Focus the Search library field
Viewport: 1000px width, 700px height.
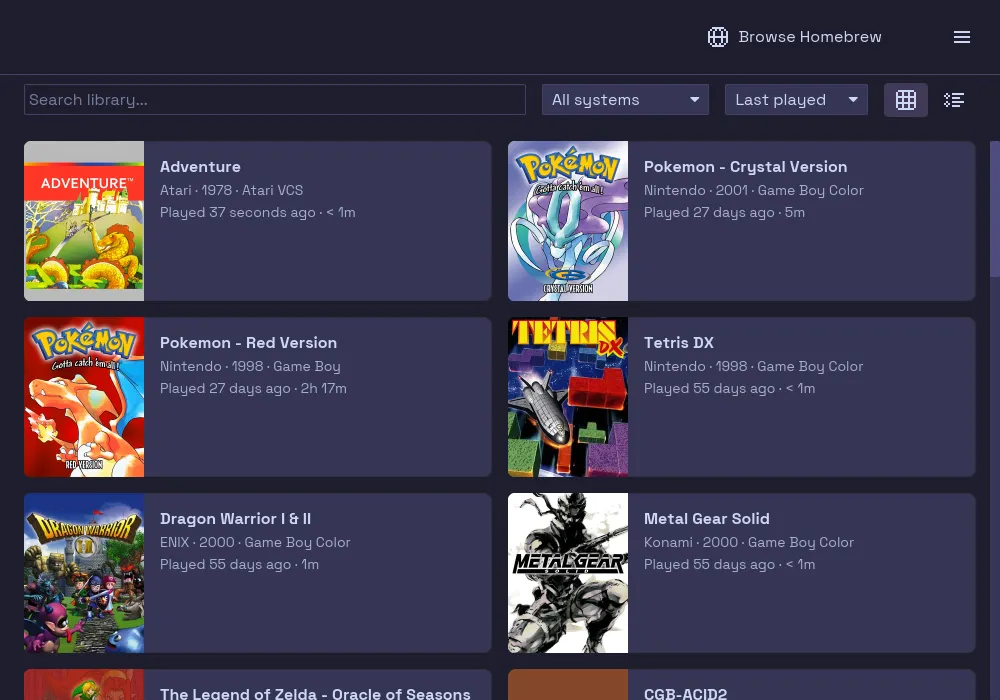[275, 99]
